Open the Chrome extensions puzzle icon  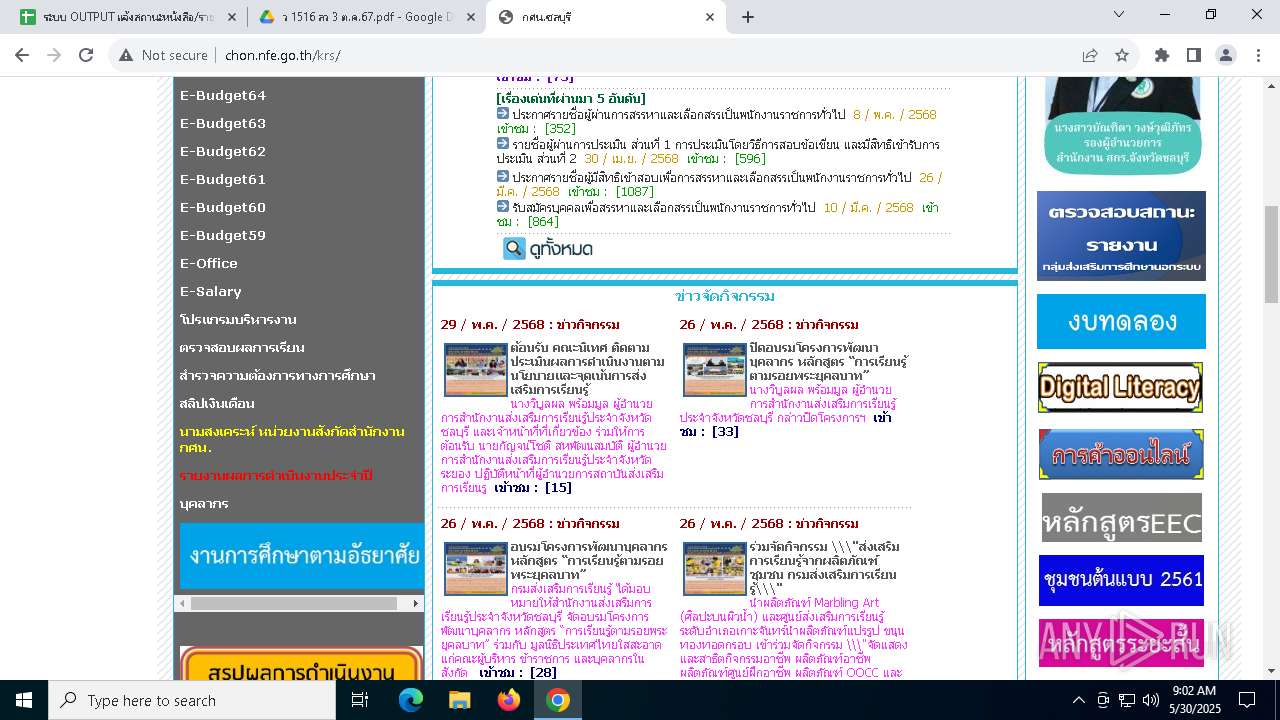1162,55
